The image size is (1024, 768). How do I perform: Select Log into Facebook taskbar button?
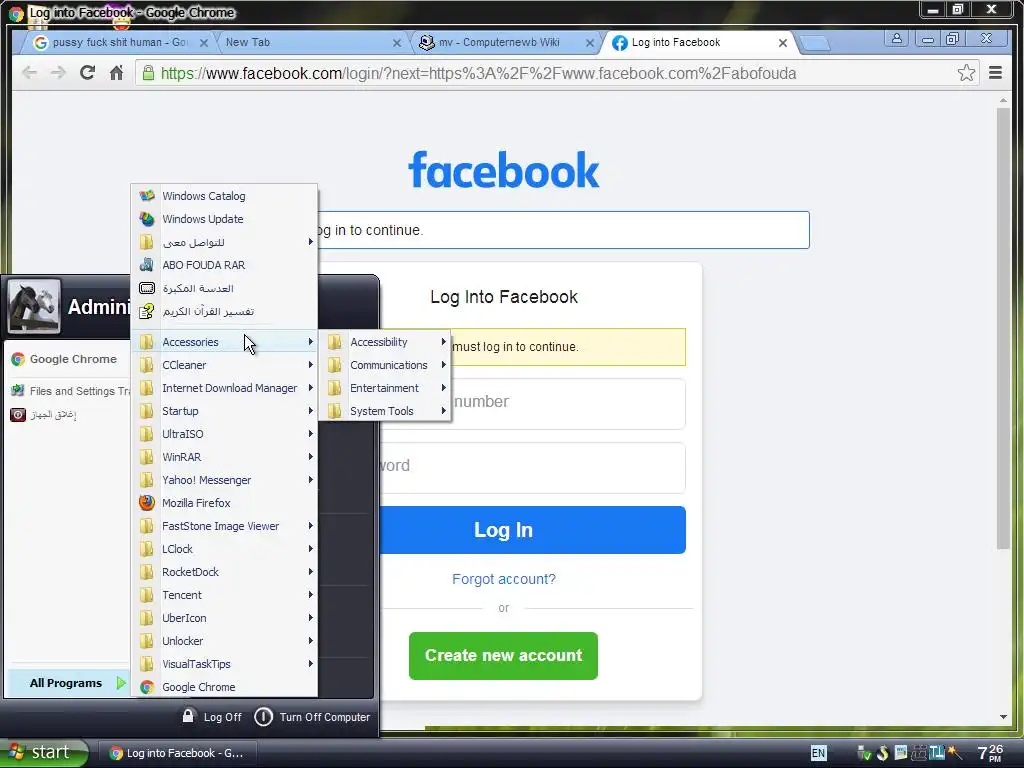point(176,753)
